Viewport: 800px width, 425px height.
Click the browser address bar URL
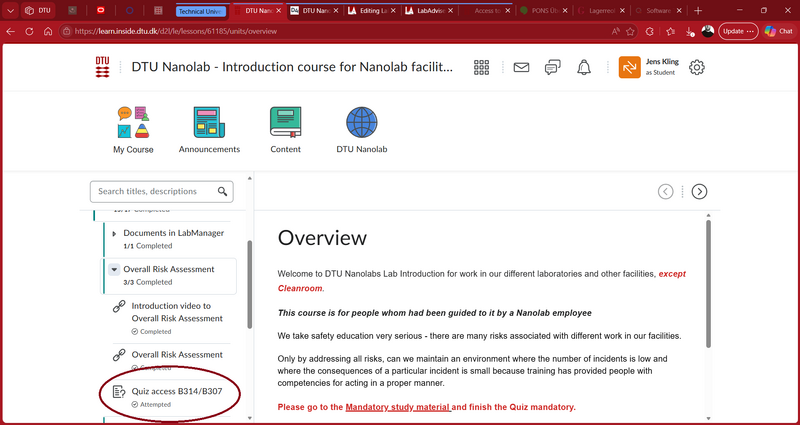[x=176, y=31]
